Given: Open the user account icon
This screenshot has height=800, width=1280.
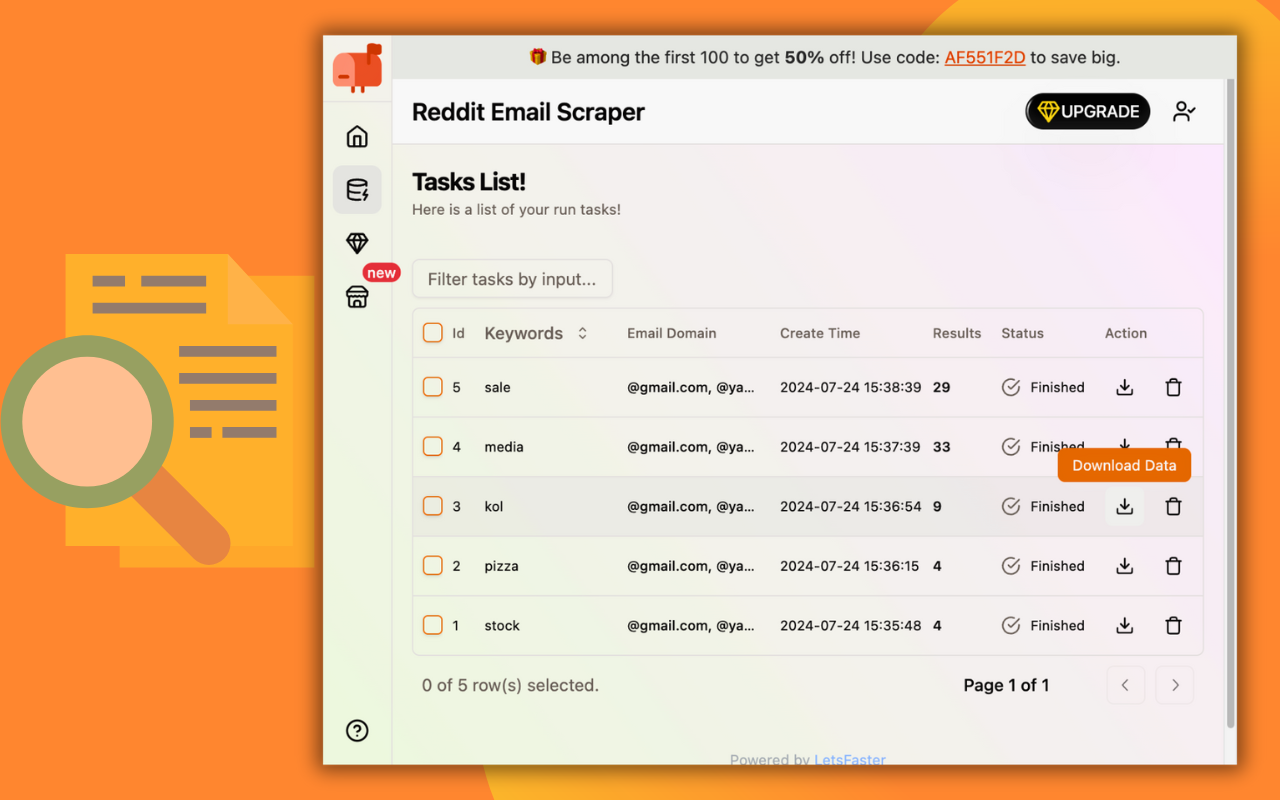Looking at the screenshot, I should tap(1184, 112).
